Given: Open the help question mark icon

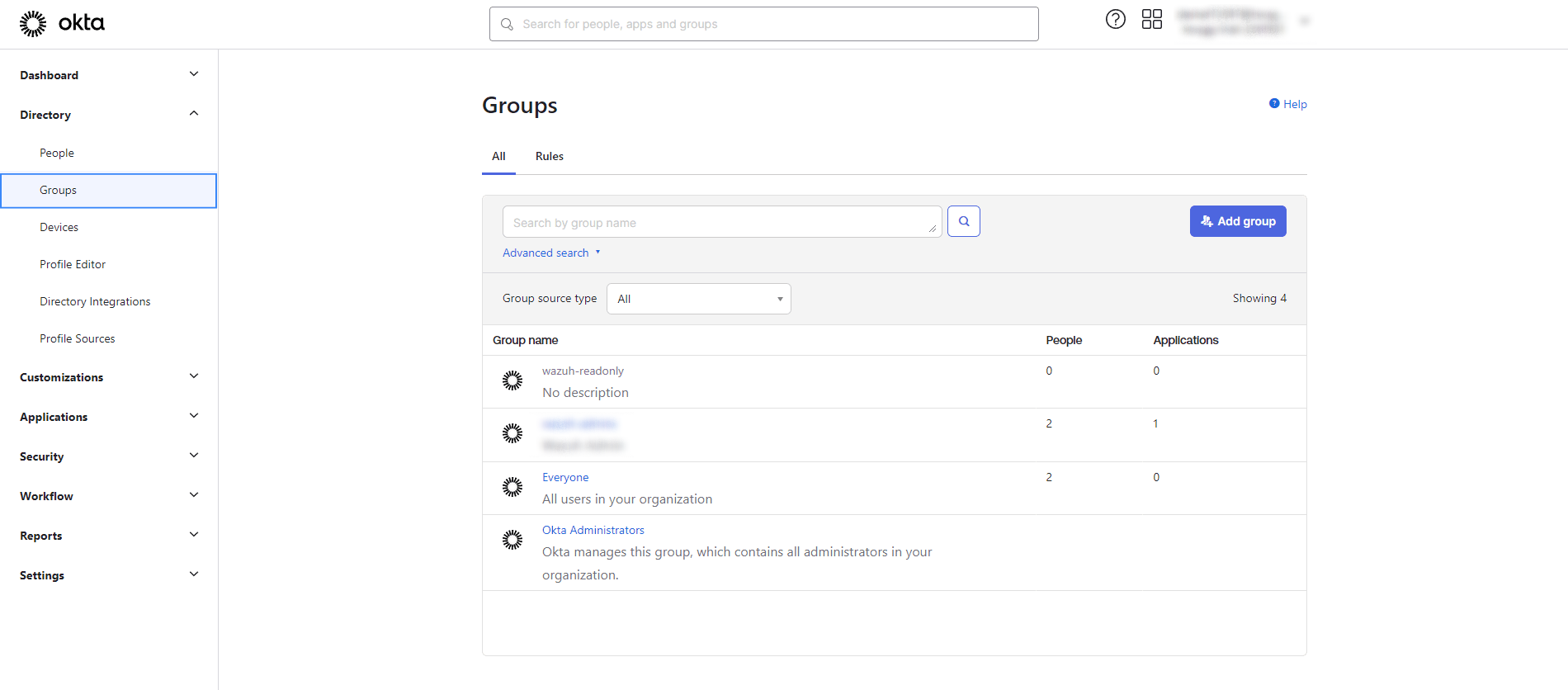Looking at the screenshot, I should click(x=1115, y=19).
